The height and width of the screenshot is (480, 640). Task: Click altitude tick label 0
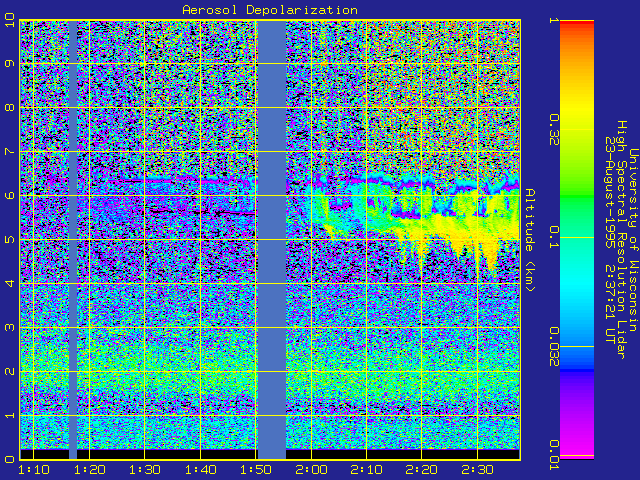coord(9,459)
